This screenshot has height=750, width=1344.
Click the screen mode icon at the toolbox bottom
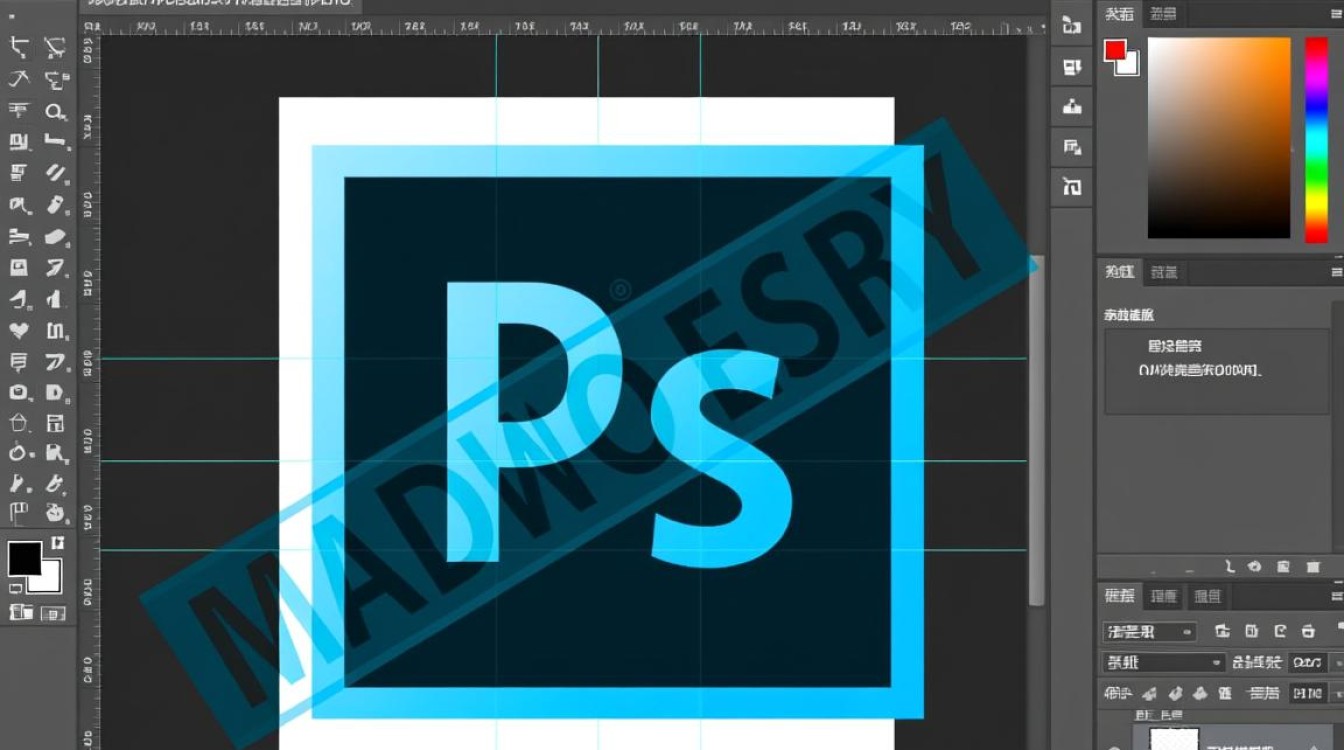[x=53, y=612]
